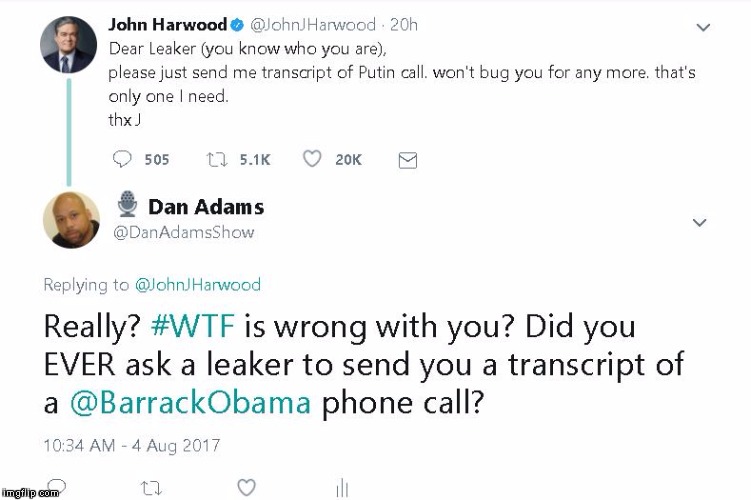The height and width of the screenshot is (500, 751).
Task: Reply to Dan Adams' tweet
Action: [x=57, y=485]
